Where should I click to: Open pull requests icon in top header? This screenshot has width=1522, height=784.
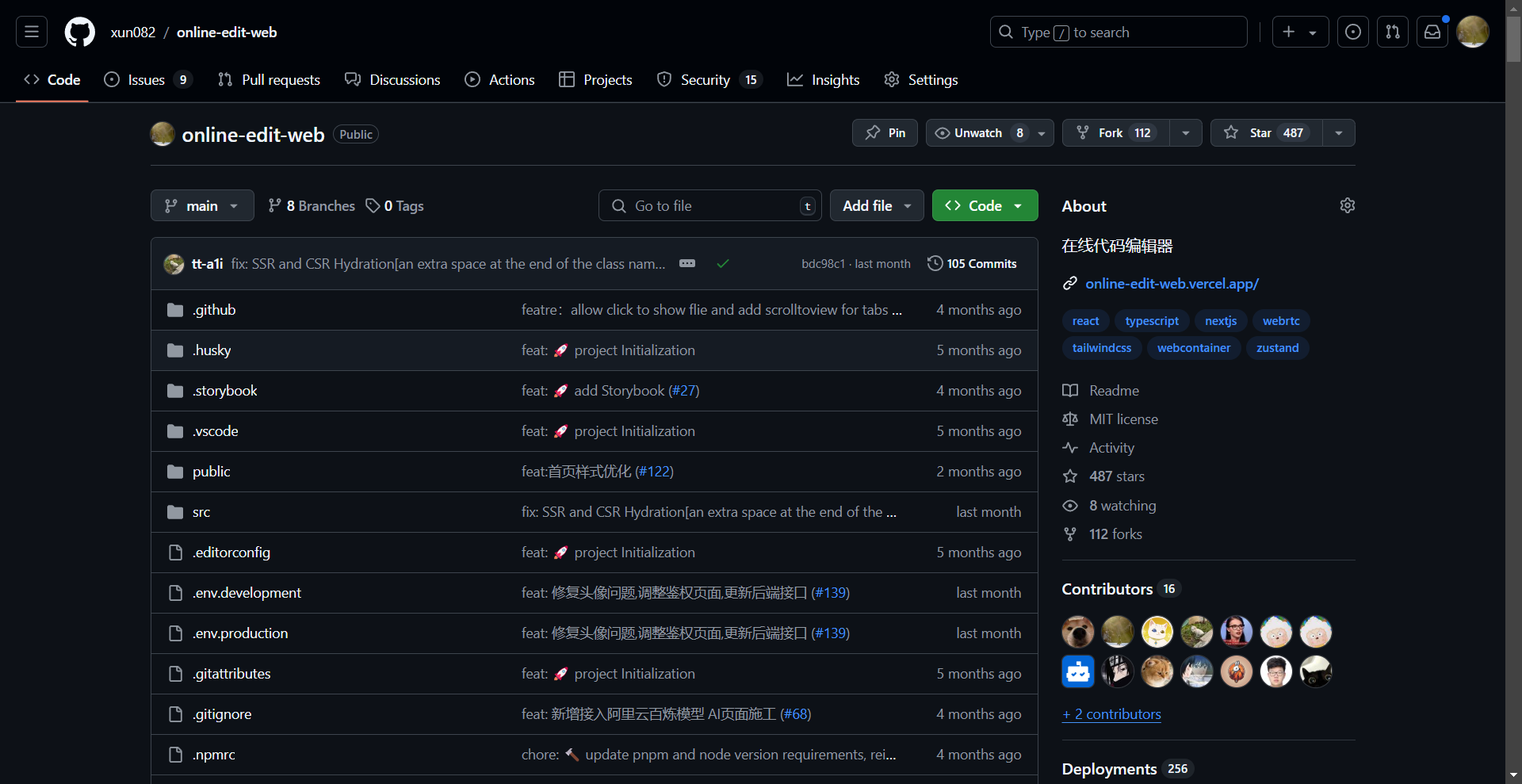(x=1393, y=32)
